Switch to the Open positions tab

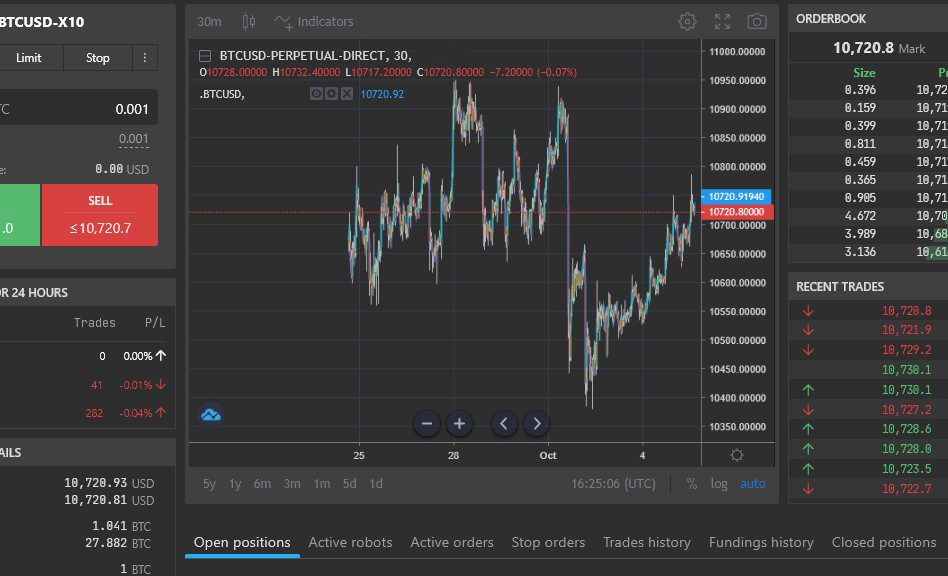[242, 542]
